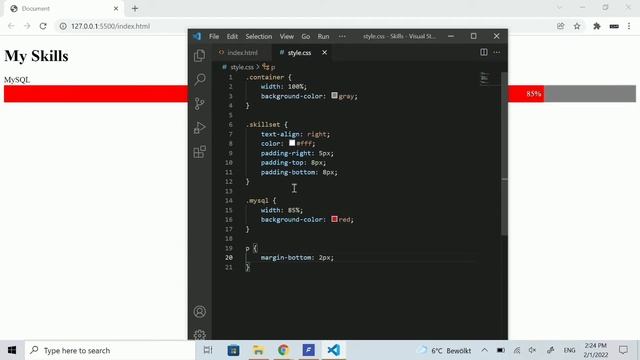Open the Go menu
Image resolution: width=640 pixels, height=360 pixels.
(306, 36)
